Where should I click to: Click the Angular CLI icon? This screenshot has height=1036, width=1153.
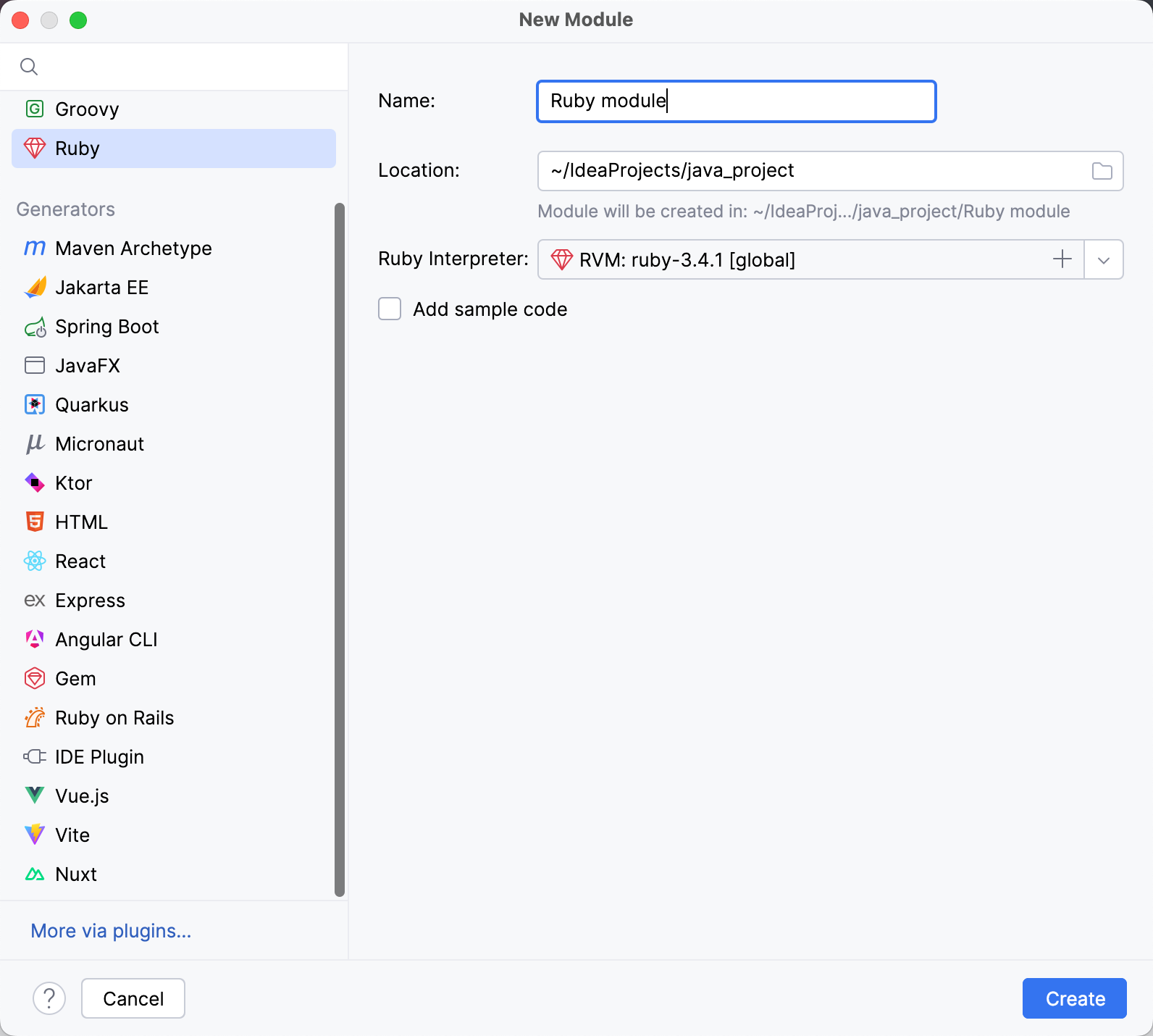point(35,639)
